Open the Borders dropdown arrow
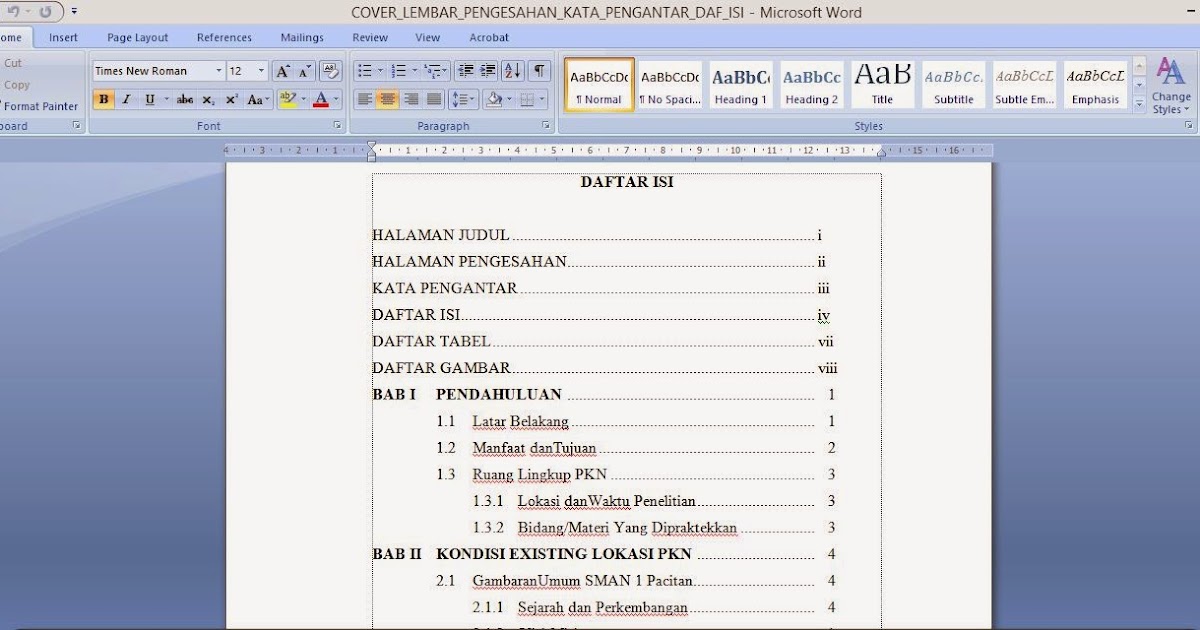The width and height of the screenshot is (1200, 630). 543,100
